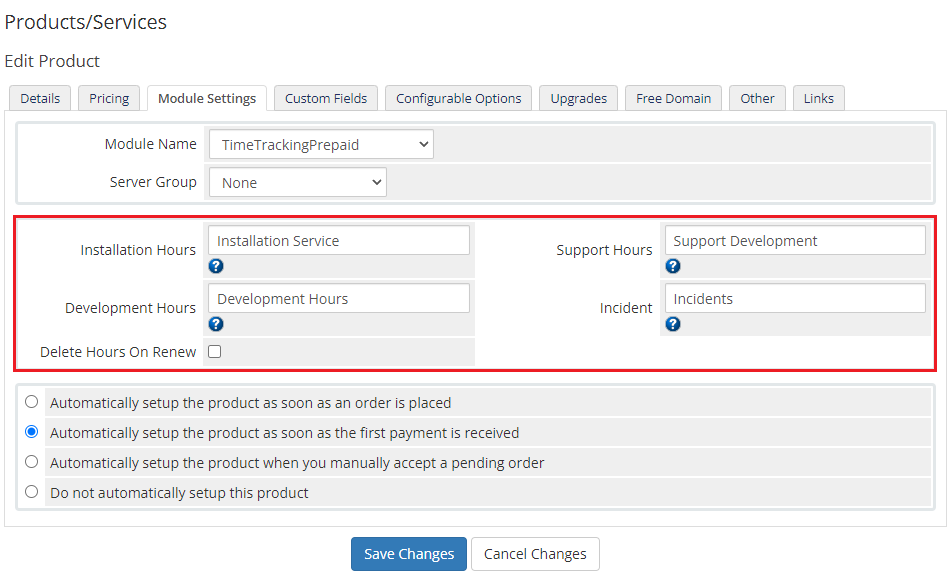Focus the Installation Hours input field
949x588 pixels.
coord(339,241)
